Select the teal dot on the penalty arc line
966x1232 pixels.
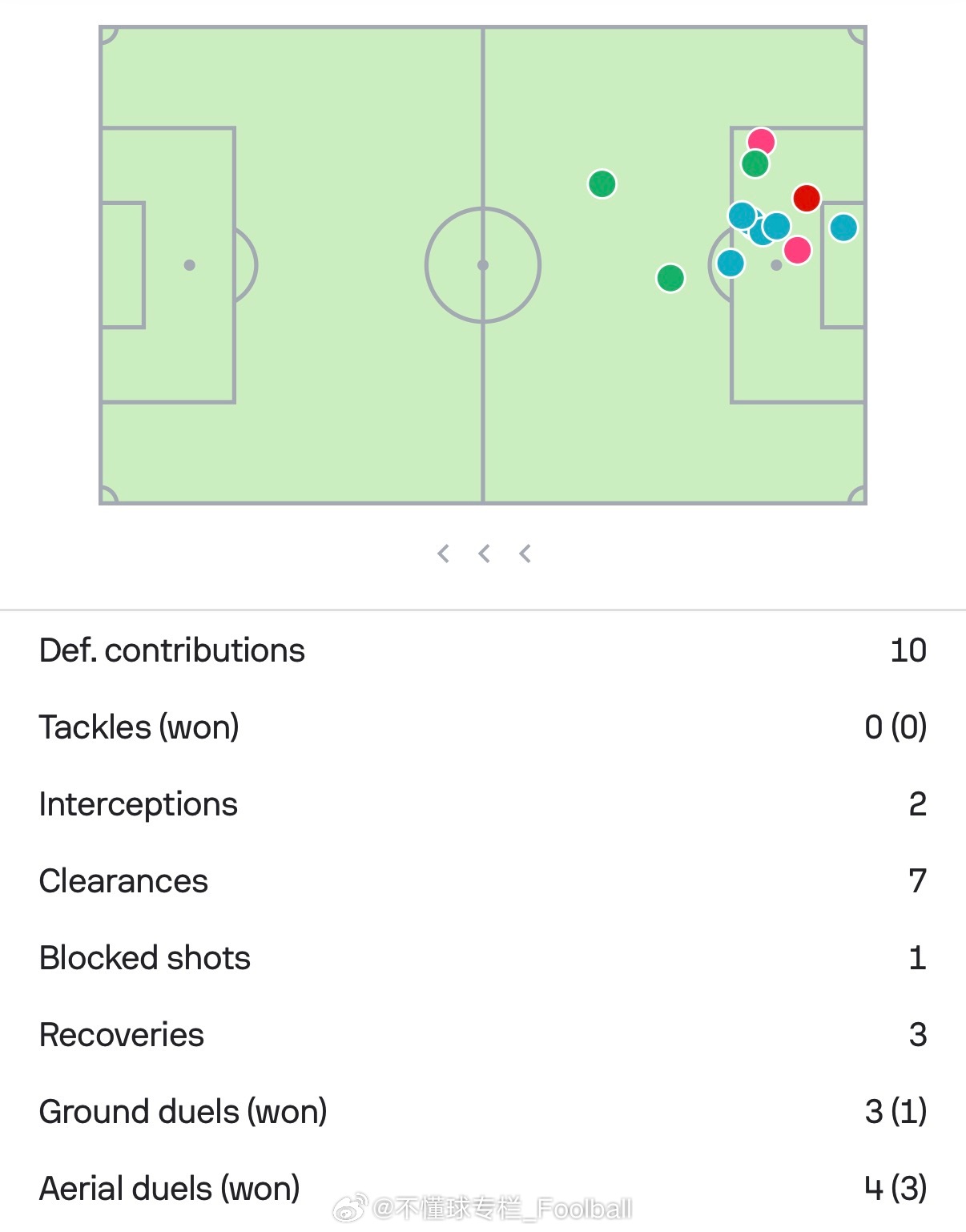tap(731, 263)
